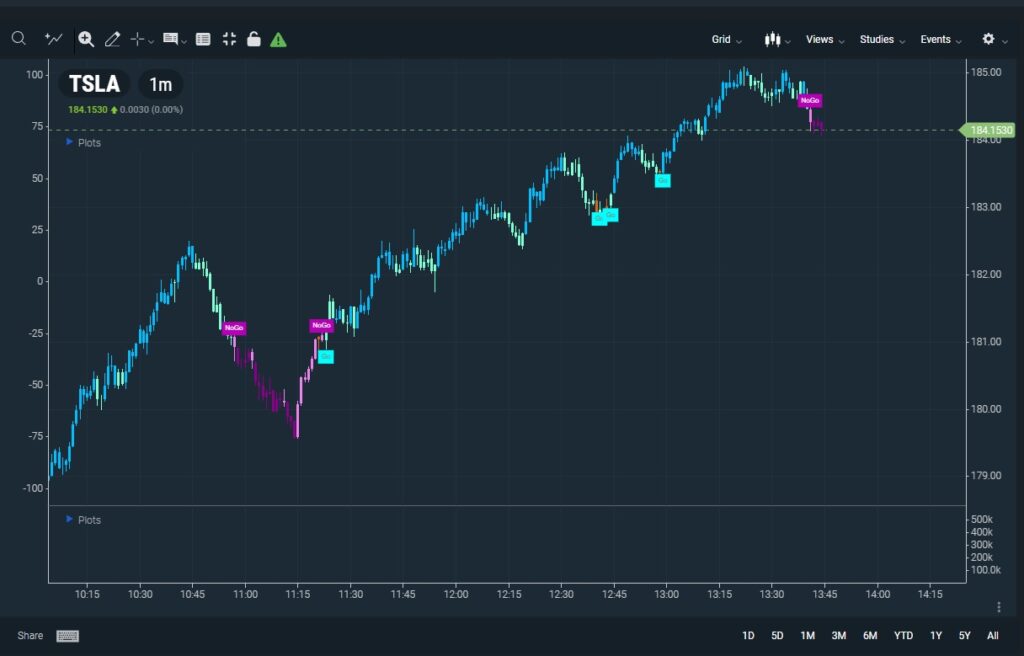The height and width of the screenshot is (656, 1024).
Task: Expand the Views dropdown
Action: 820,39
